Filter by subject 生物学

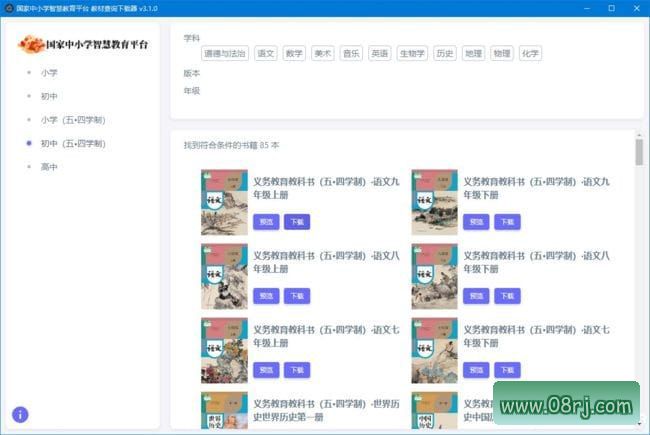pyautogui.click(x=412, y=53)
